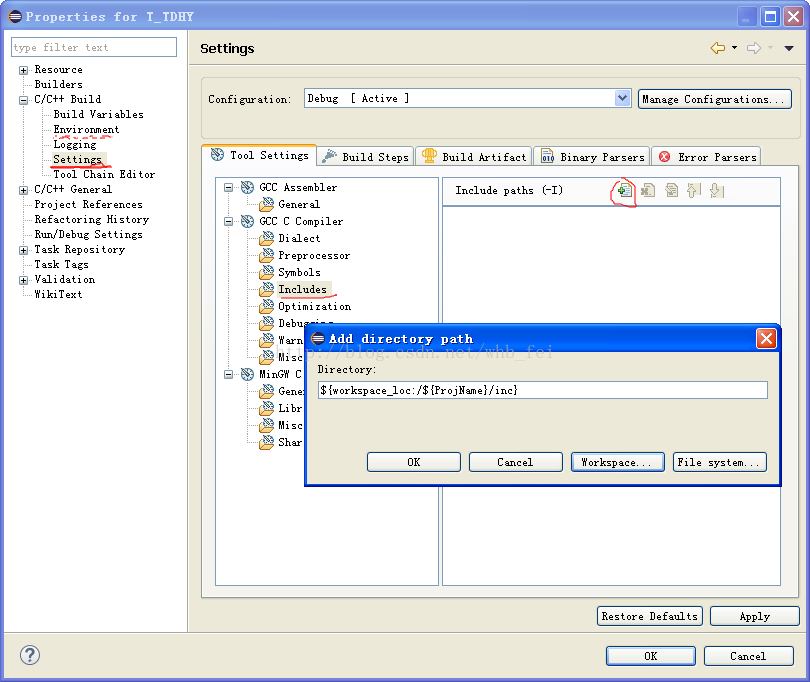Collapse the GCC C Compiler node

[229, 221]
